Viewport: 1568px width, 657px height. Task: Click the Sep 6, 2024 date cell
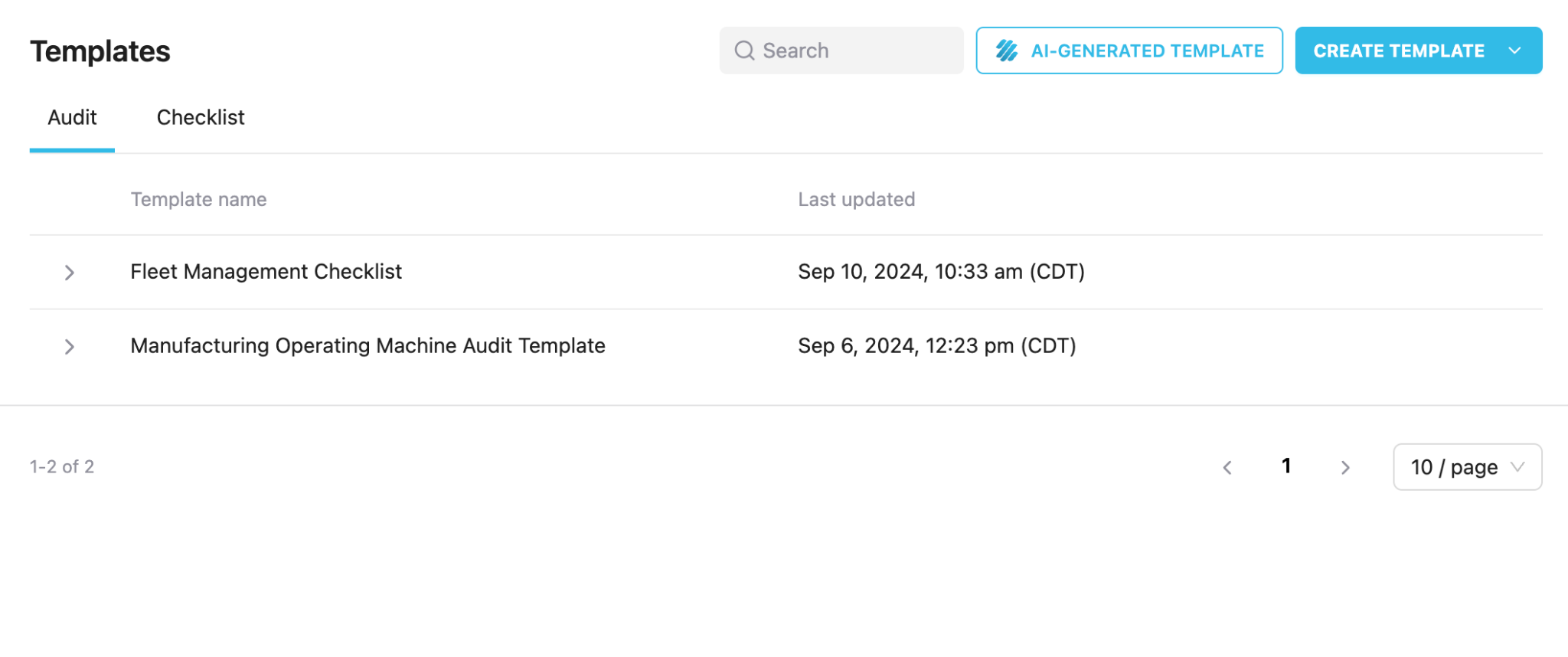pyautogui.click(x=936, y=346)
